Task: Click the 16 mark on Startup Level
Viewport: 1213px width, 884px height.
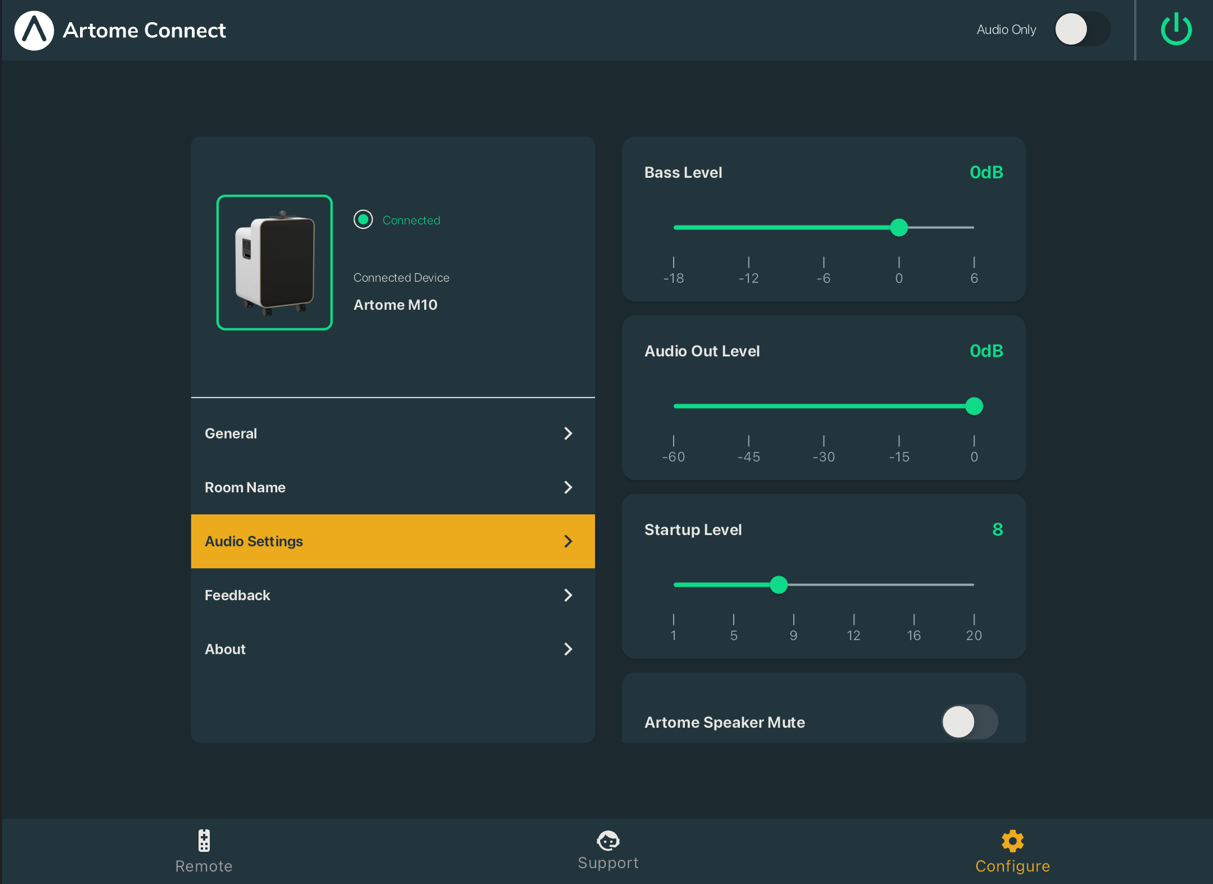Action: (914, 635)
